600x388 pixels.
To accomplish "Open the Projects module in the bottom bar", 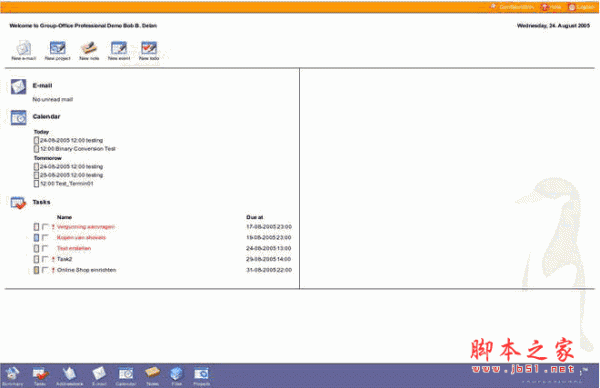I will (x=201, y=376).
